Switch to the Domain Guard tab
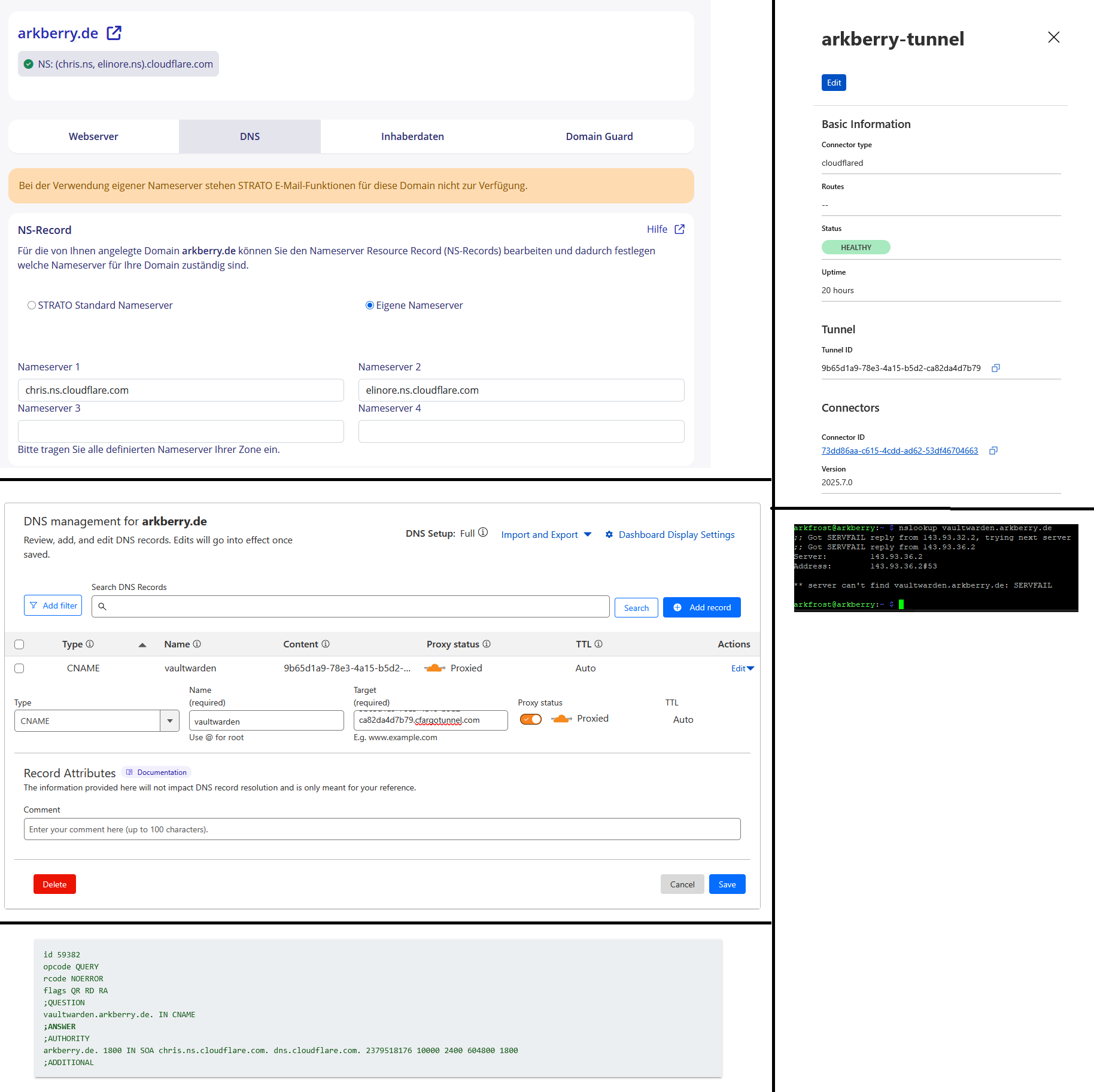 [599, 136]
